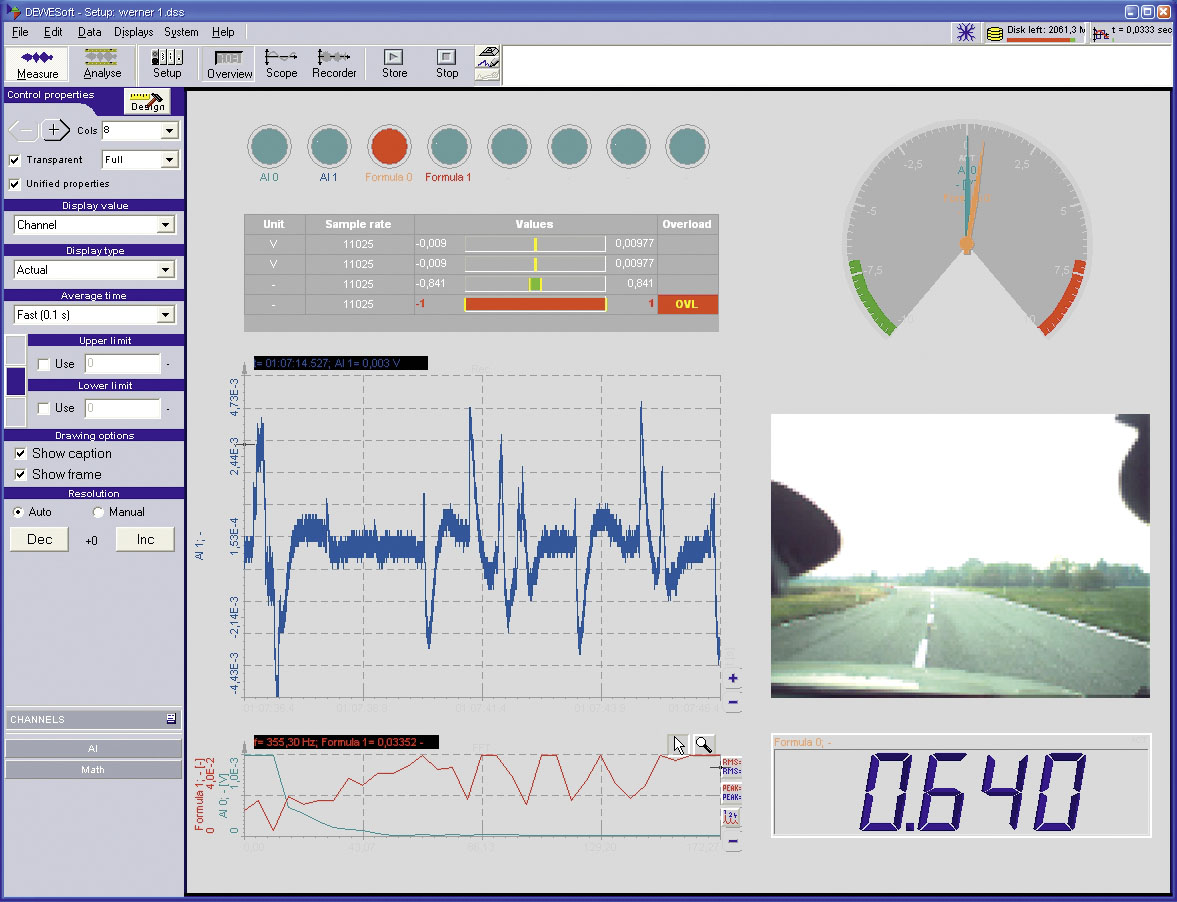This screenshot has width=1177, height=902.
Task: Enable Lower limit Use checkbox
Action: tap(44, 408)
